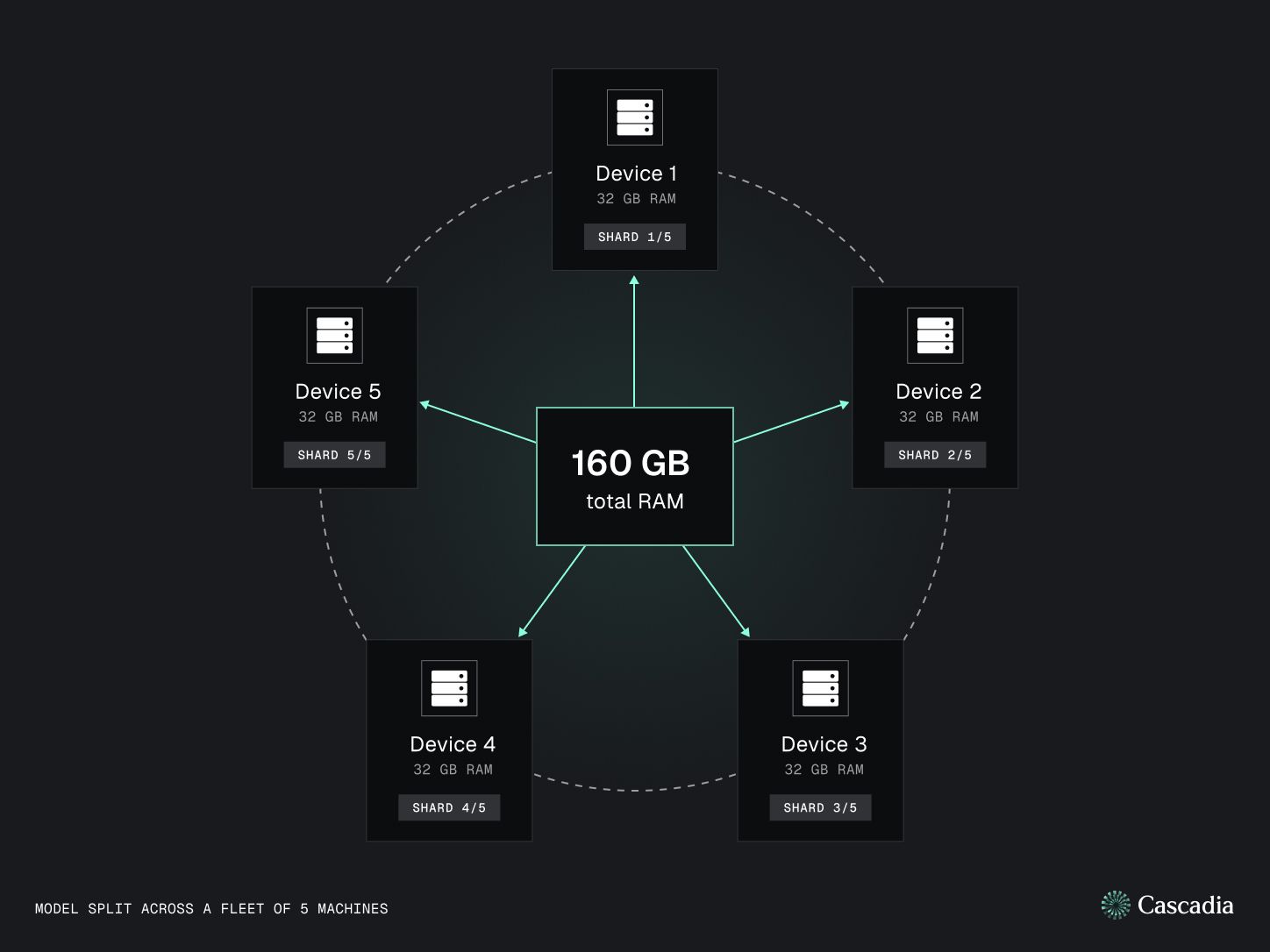Click "32 GB RAM" under Device 1
The image size is (1270, 952).
click(636, 199)
